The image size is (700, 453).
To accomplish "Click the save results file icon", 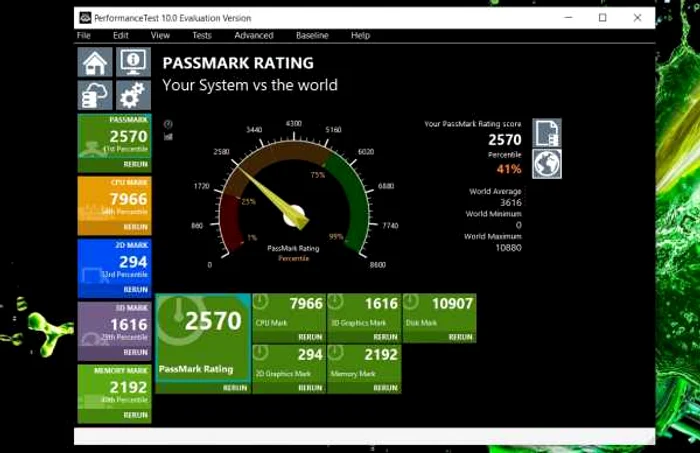I will pyautogui.click(x=547, y=133).
